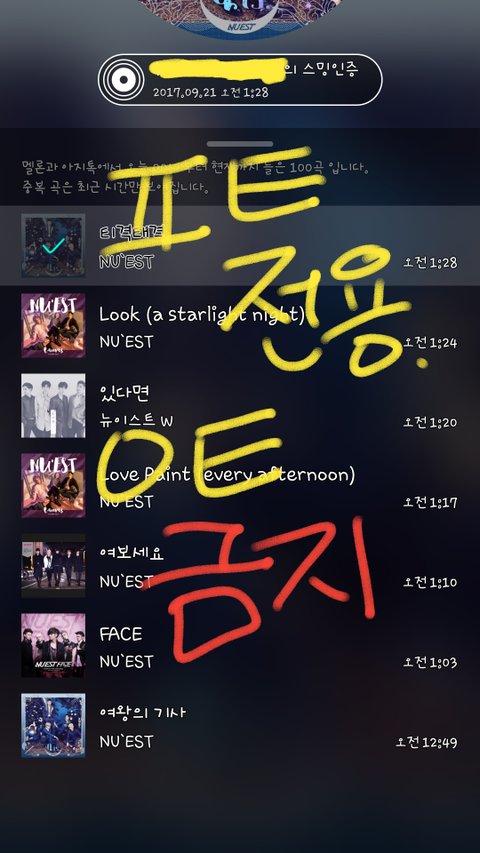The image size is (480, 853).
Task: Tap the 뉴이스트 W artist name
Action: [136, 422]
